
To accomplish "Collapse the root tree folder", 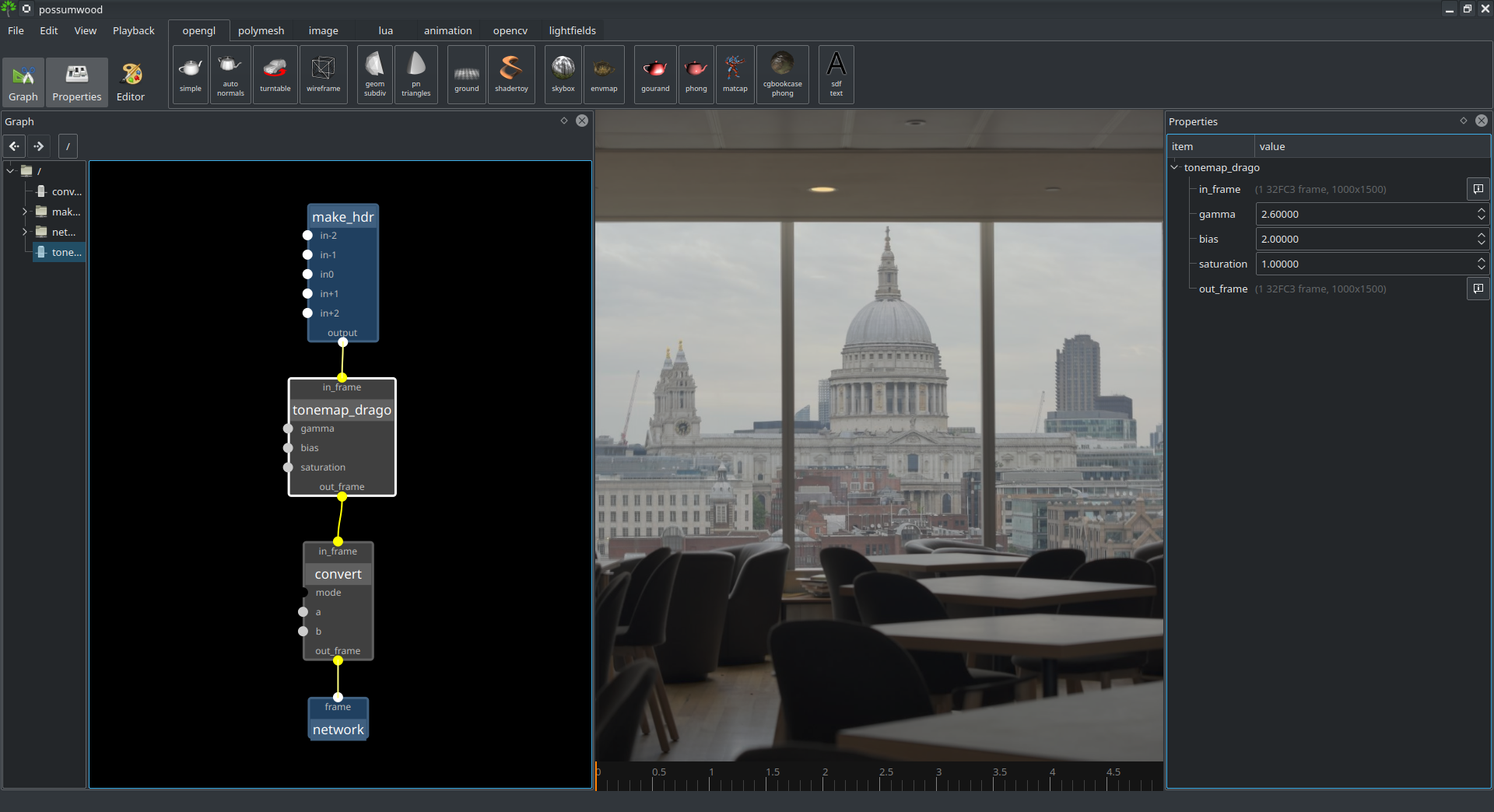I will tap(10, 170).
